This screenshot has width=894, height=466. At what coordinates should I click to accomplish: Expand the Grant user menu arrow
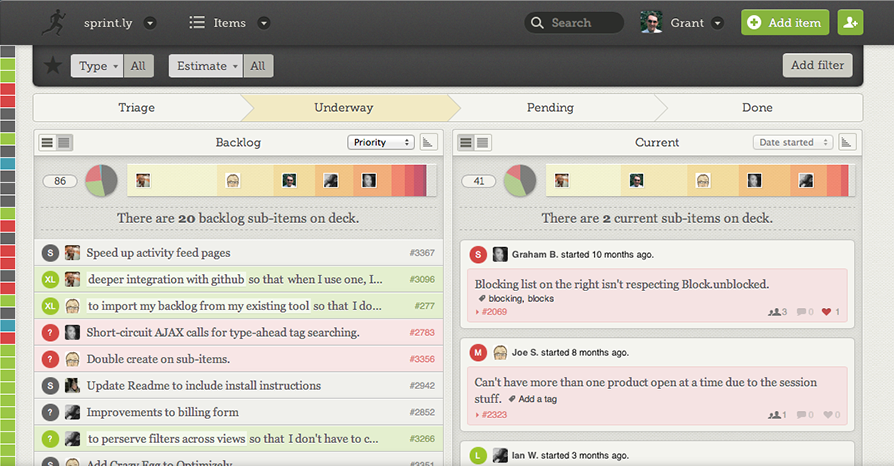pyautogui.click(x=718, y=23)
